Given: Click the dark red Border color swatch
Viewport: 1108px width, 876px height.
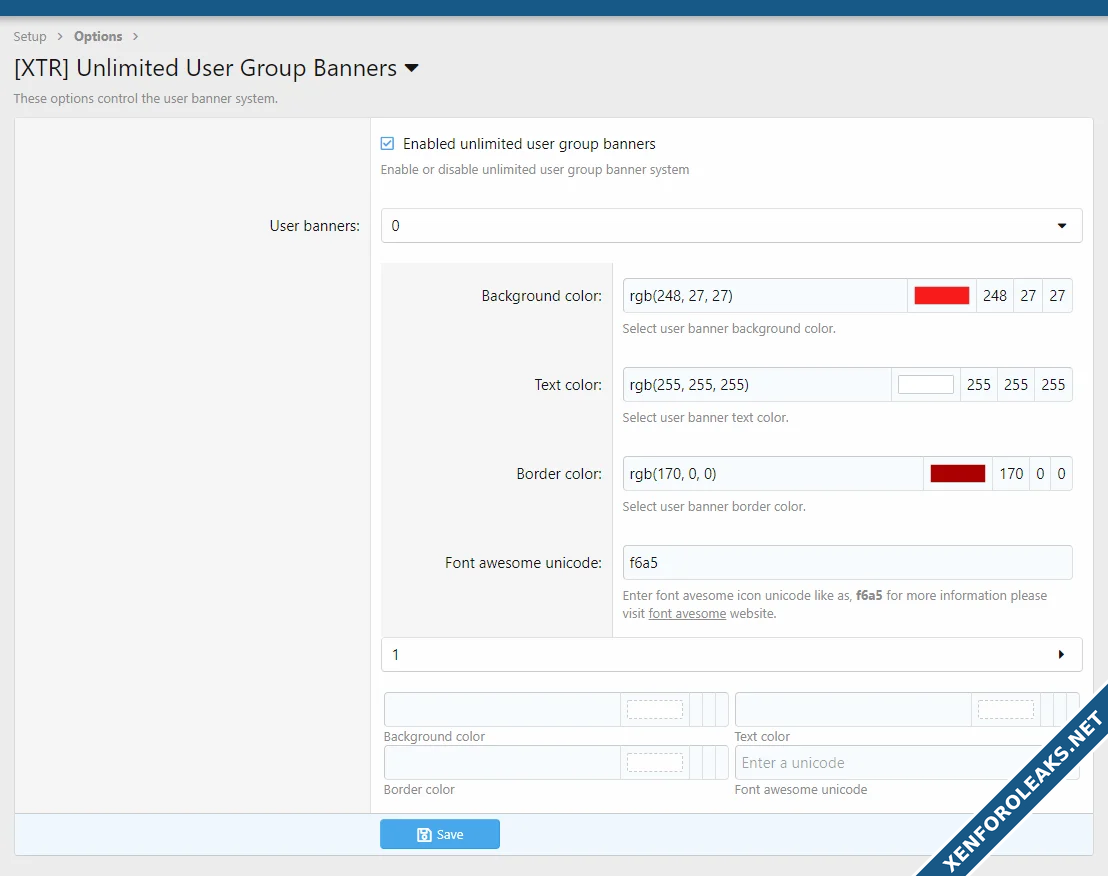Looking at the screenshot, I should (x=957, y=474).
